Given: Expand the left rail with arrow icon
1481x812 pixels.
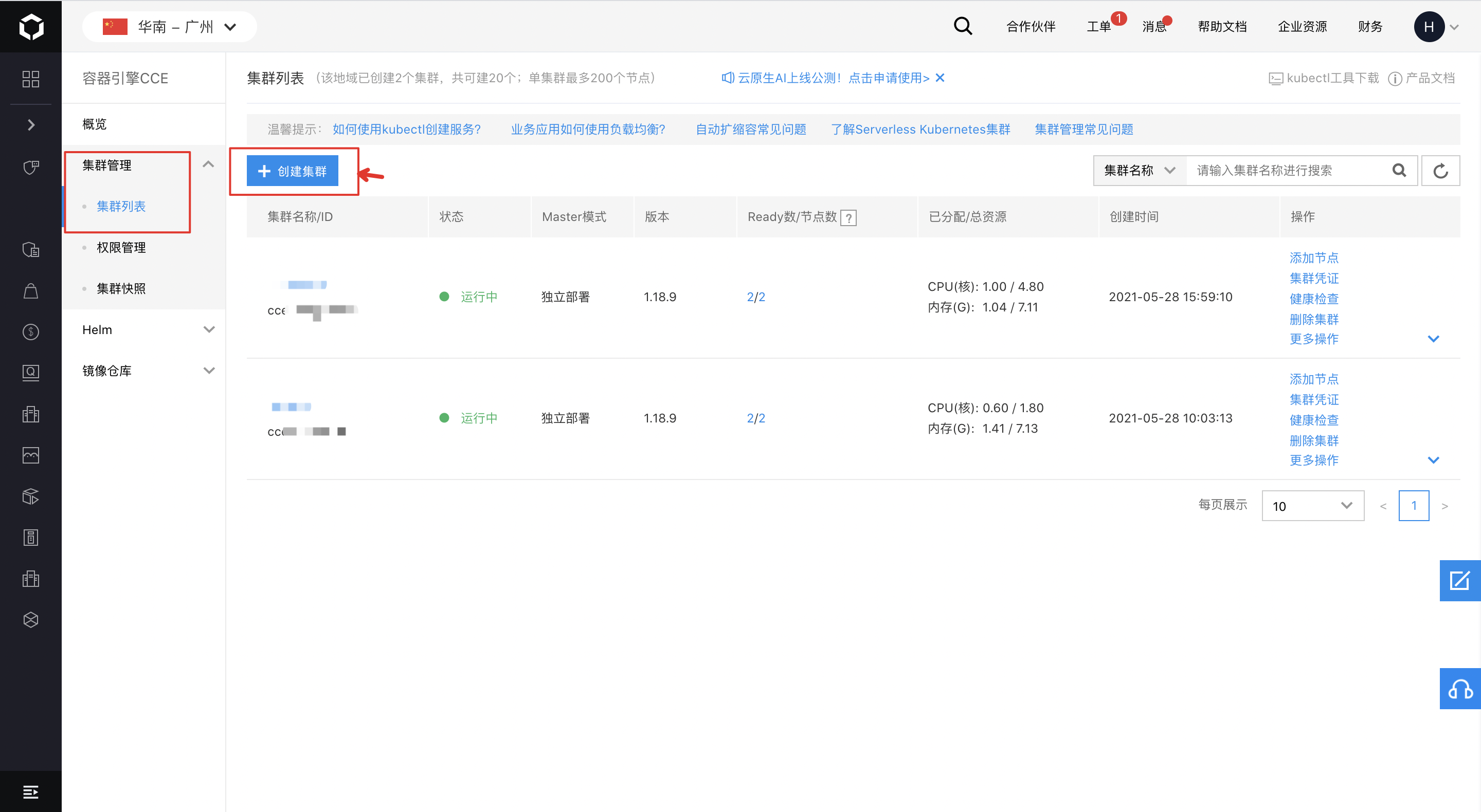Looking at the screenshot, I should click(31, 125).
